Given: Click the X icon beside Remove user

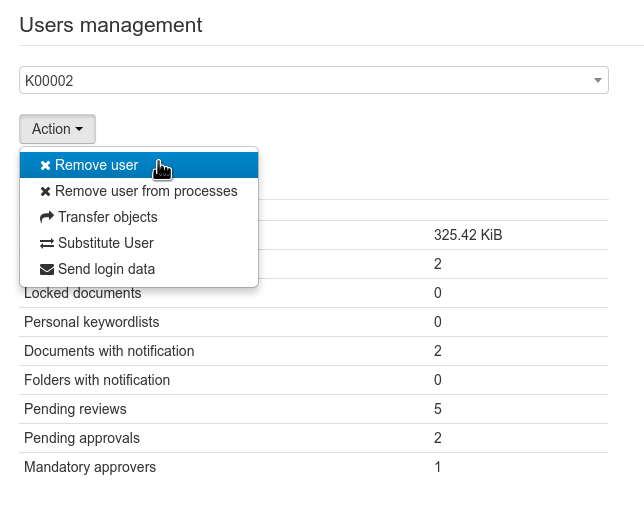Looking at the screenshot, I should [x=45, y=166].
